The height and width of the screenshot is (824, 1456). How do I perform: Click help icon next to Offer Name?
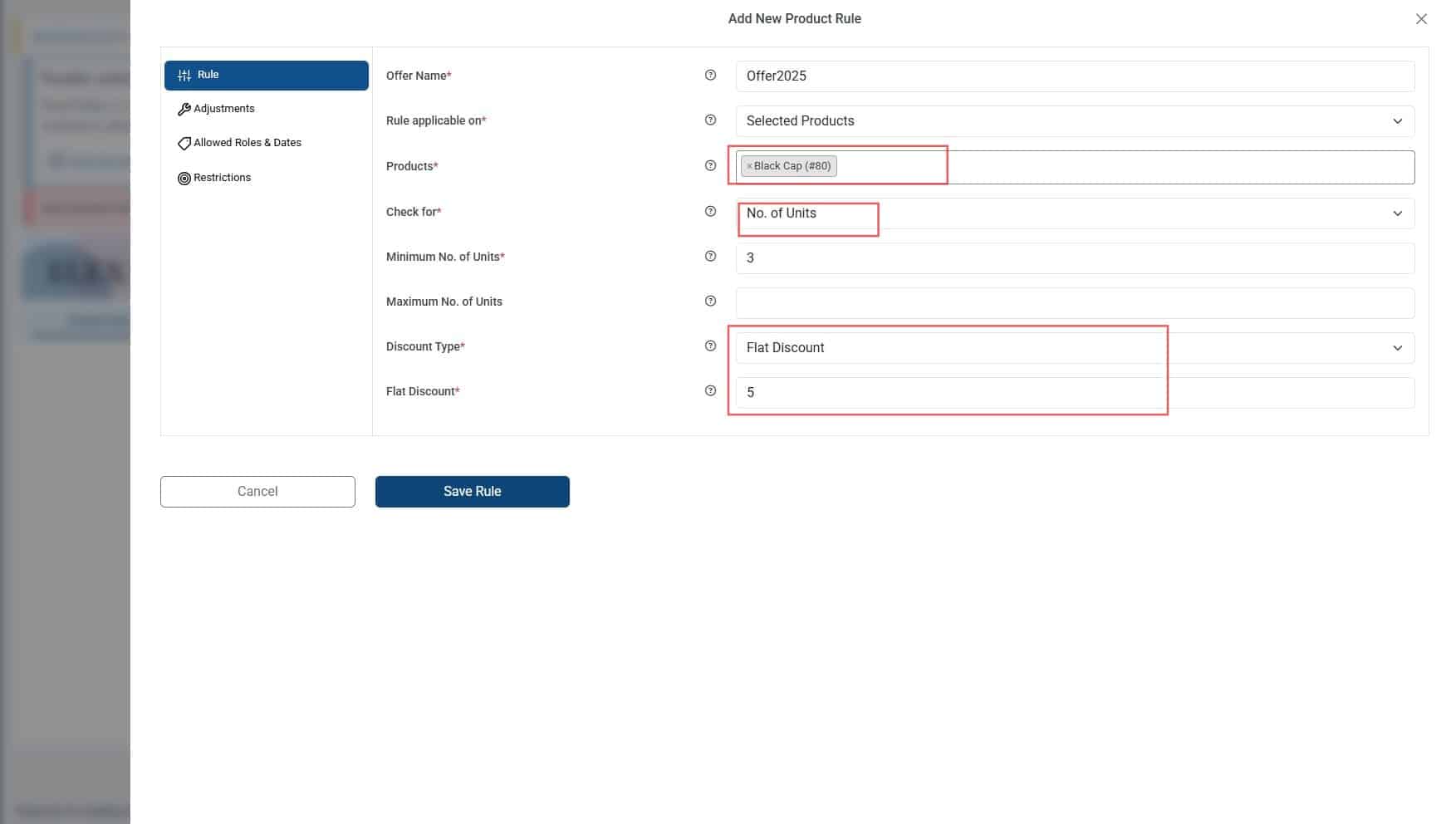pyautogui.click(x=710, y=75)
